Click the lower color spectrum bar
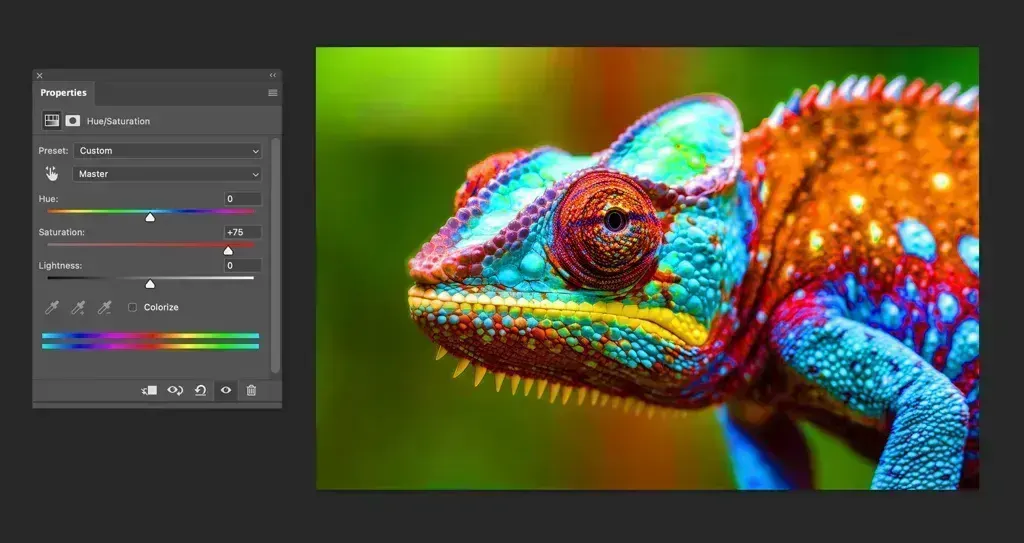The width and height of the screenshot is (1024, 543). pos(150,346)
